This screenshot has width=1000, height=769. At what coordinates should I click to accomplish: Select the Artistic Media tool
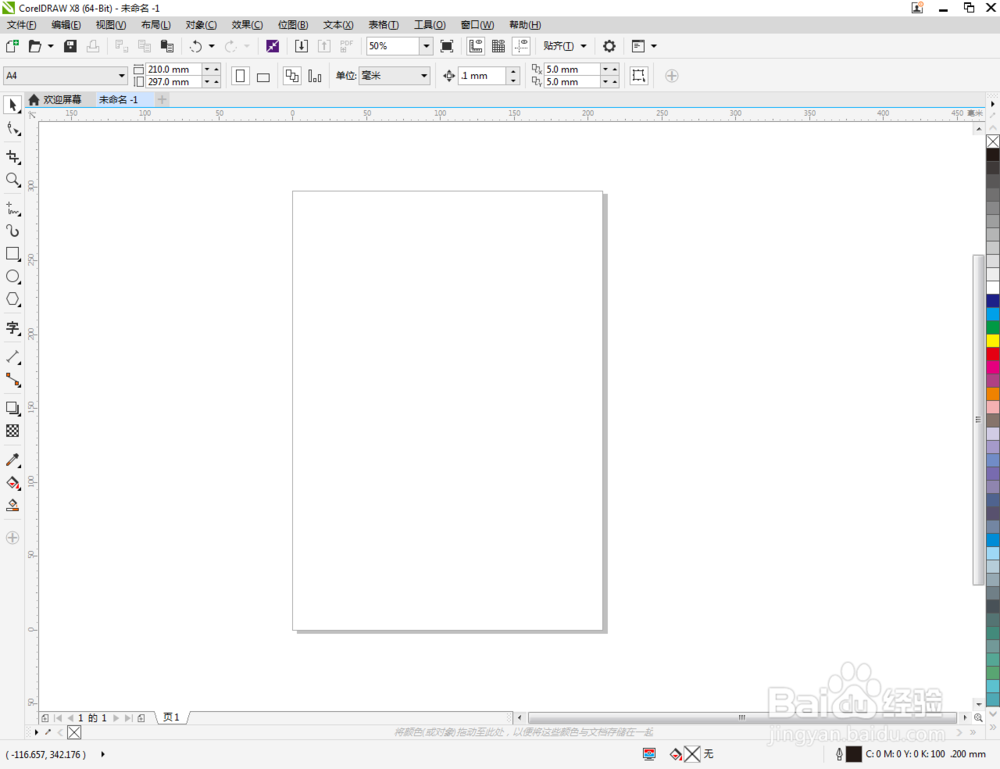click(12, 231)
